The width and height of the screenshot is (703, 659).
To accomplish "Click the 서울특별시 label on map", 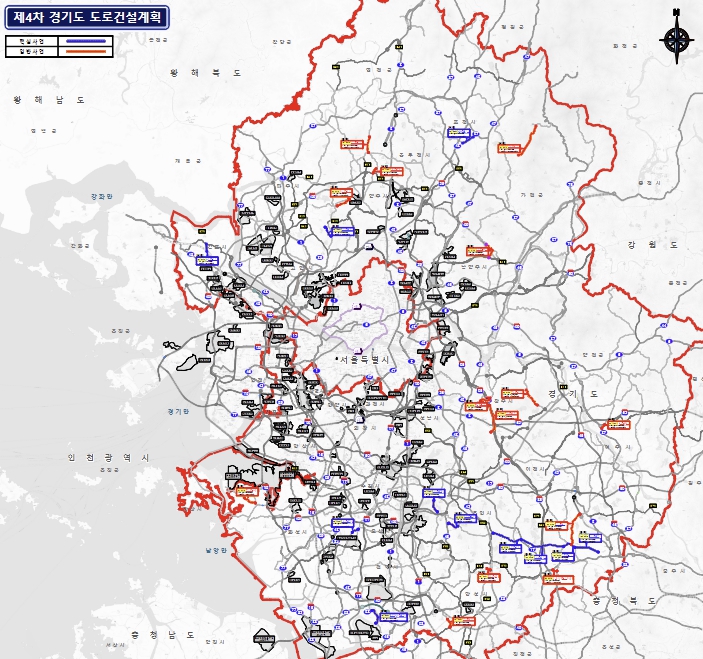I will [367, 358].
